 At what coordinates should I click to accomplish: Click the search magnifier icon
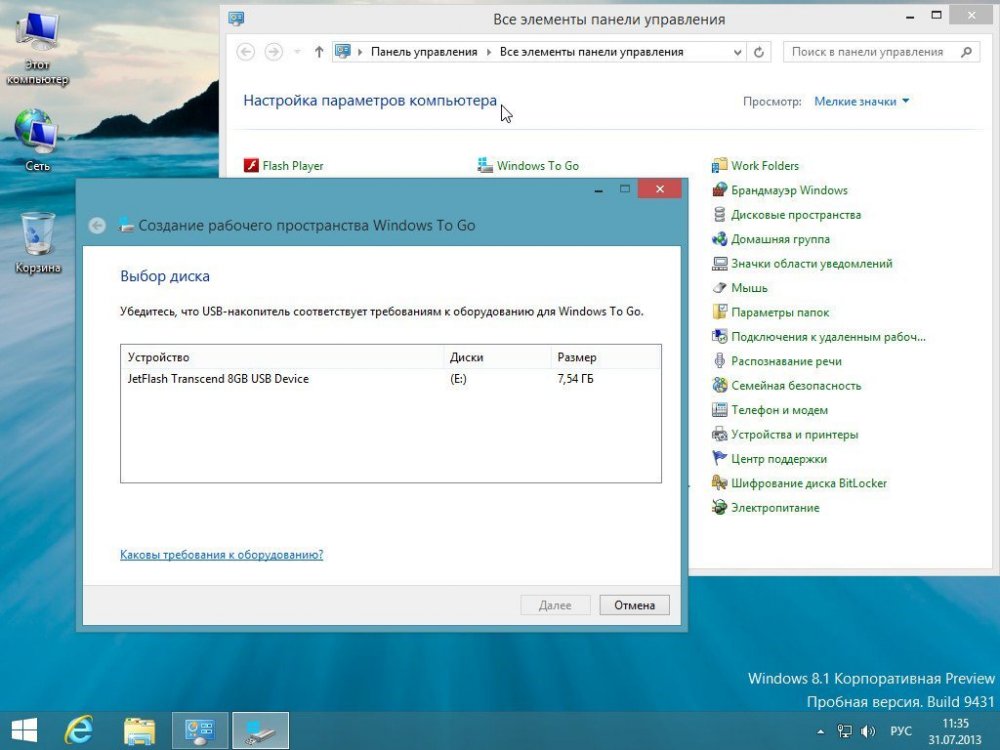pos(966,52)
